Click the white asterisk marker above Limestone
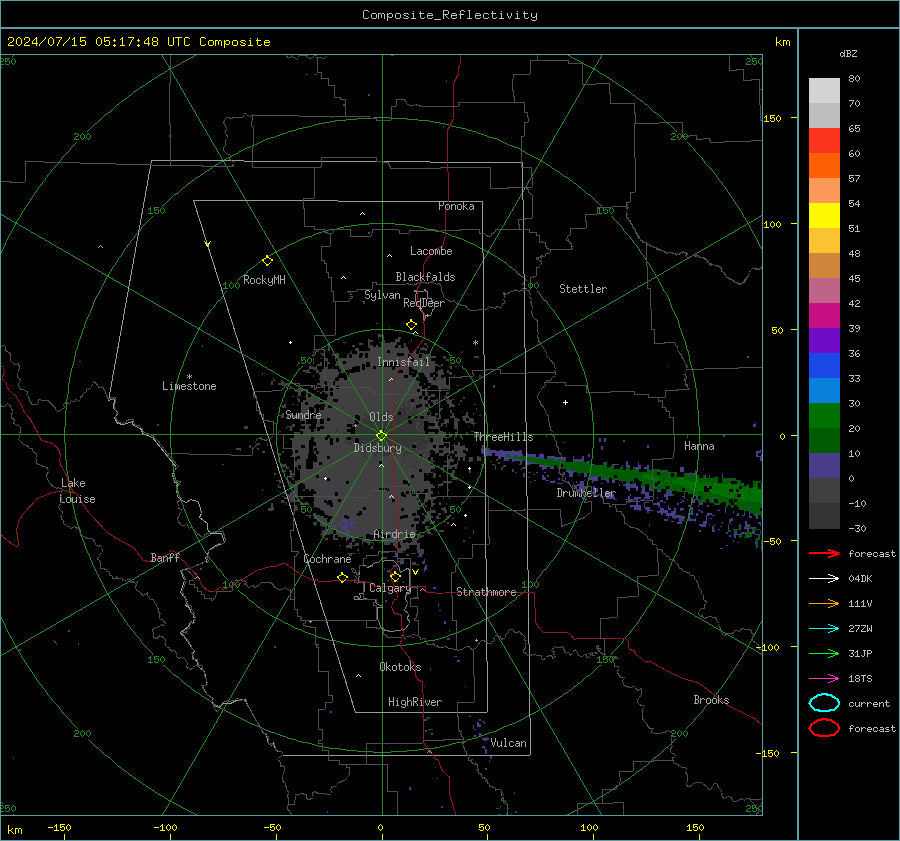Screen dimensions: 900x841 tap(189, 377)
